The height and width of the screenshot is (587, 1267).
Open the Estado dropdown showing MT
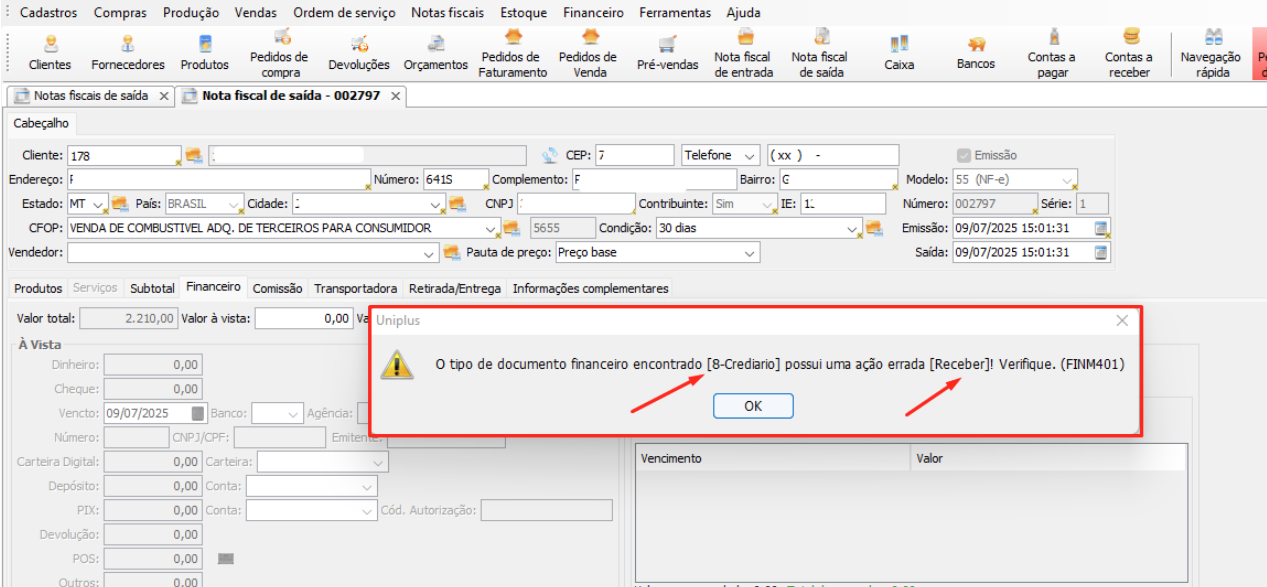coord(98,204)
